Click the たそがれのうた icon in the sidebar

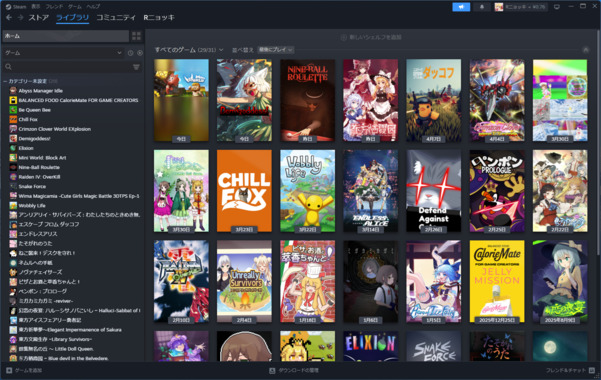[13, 243]
